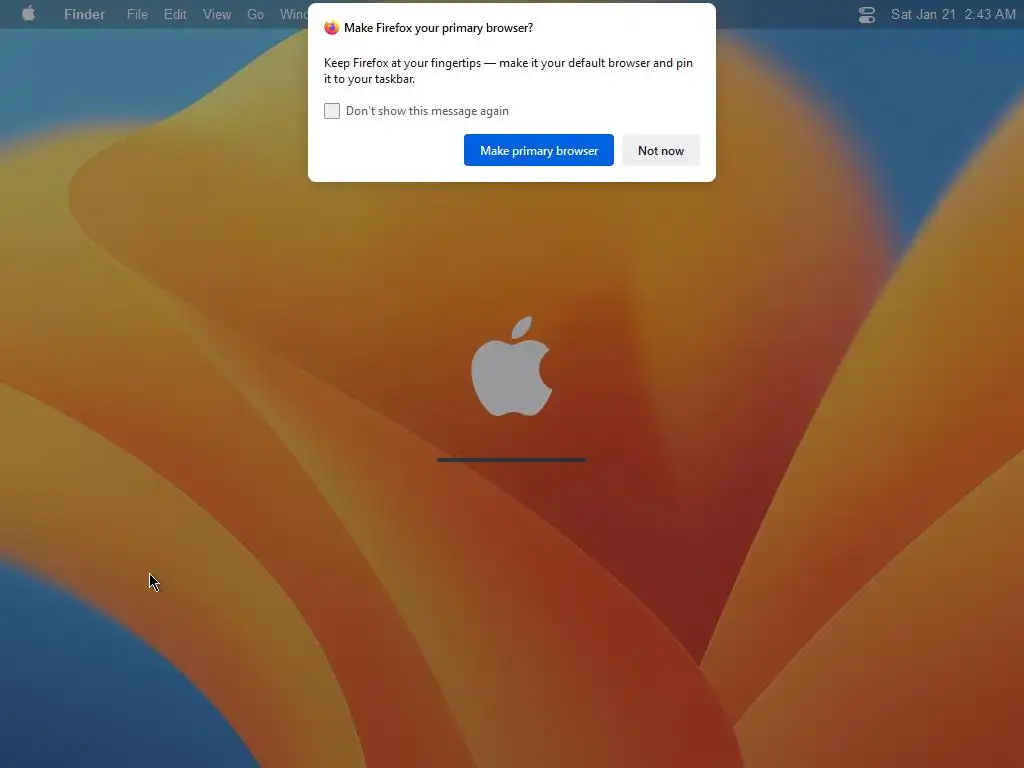
Task: Open the Finder menu
Action: point(84,14)
